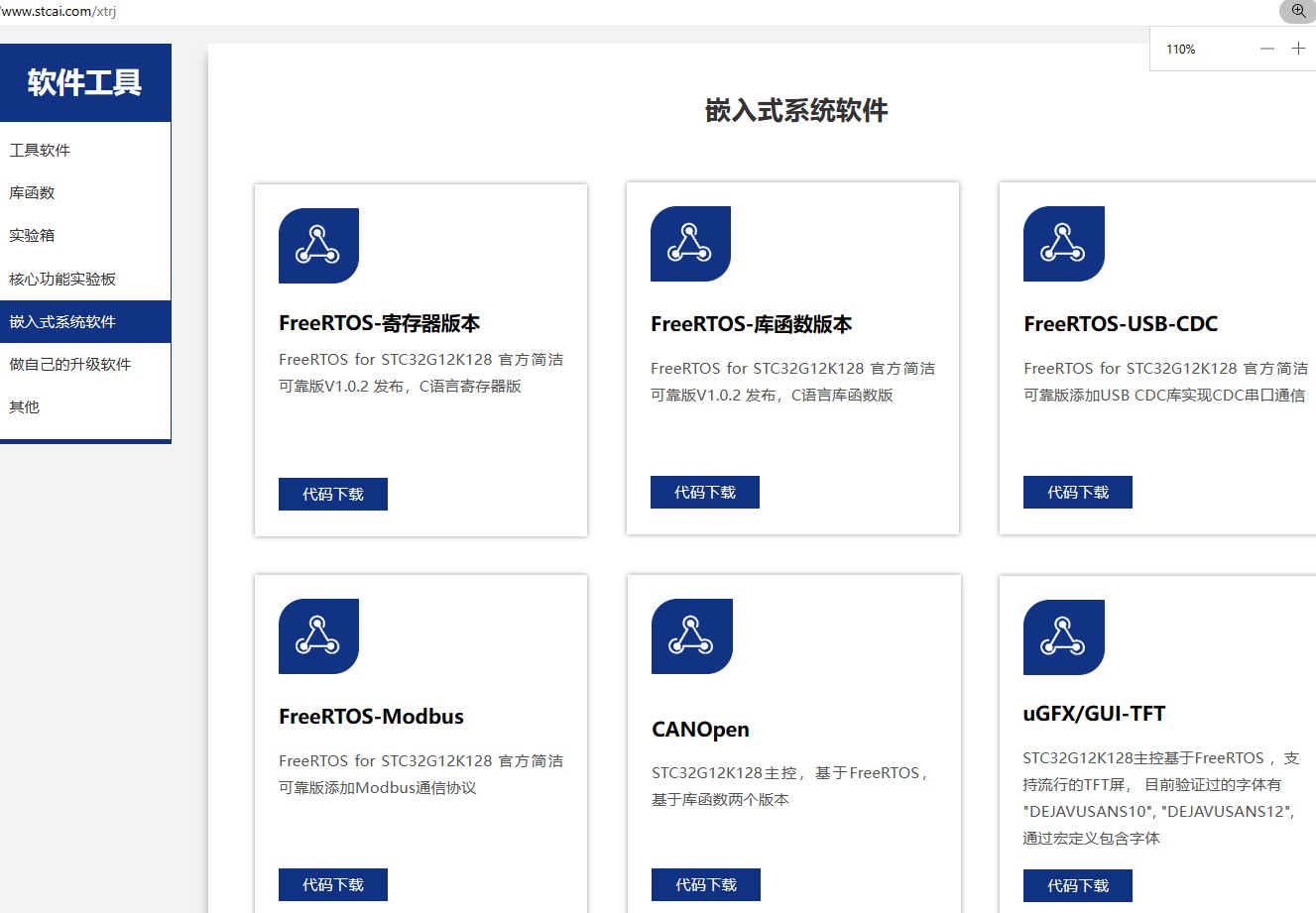Screen dimensions: 1316x913
Task: Open 其他 in the sidebar
Action: click(85, 407)
